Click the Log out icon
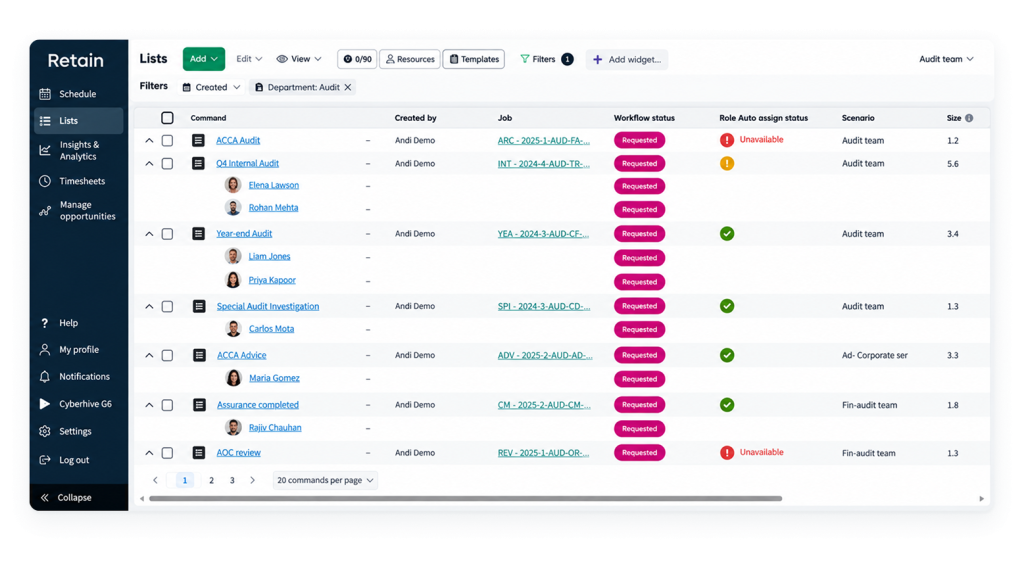 click(44, 460)
